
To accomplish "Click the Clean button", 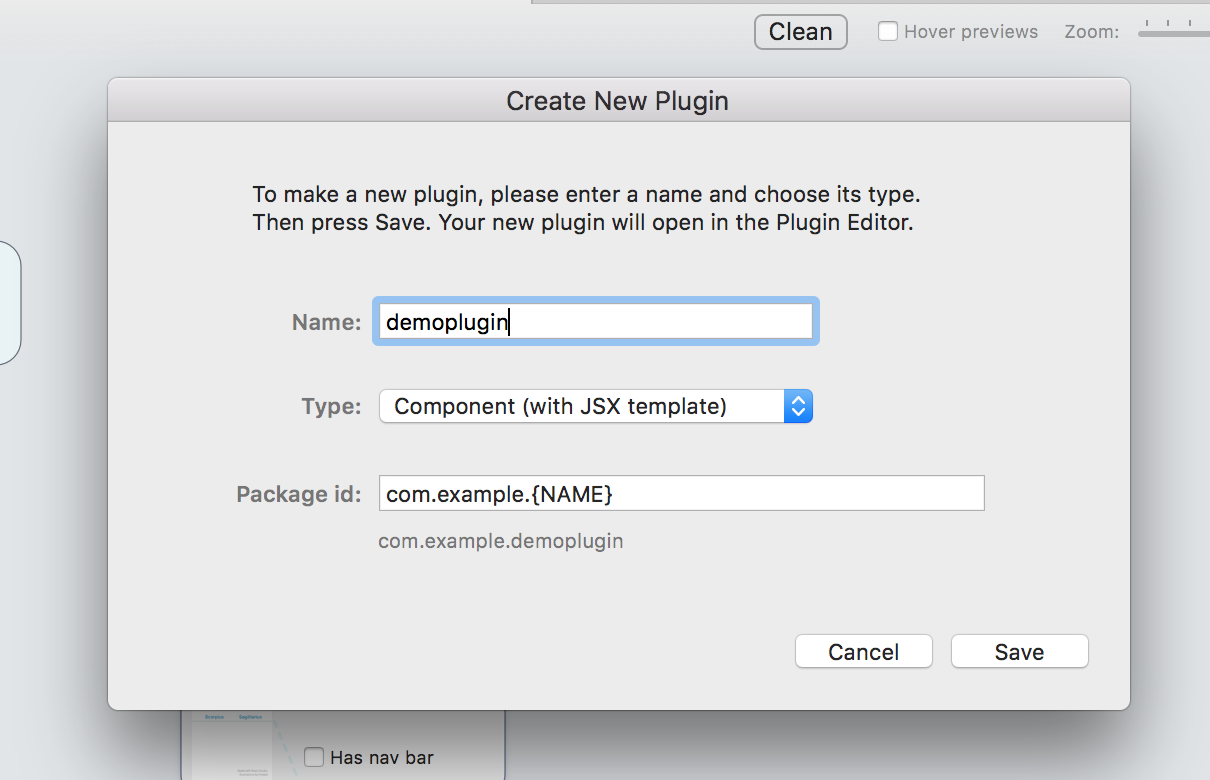I will (x=800, y=32).
